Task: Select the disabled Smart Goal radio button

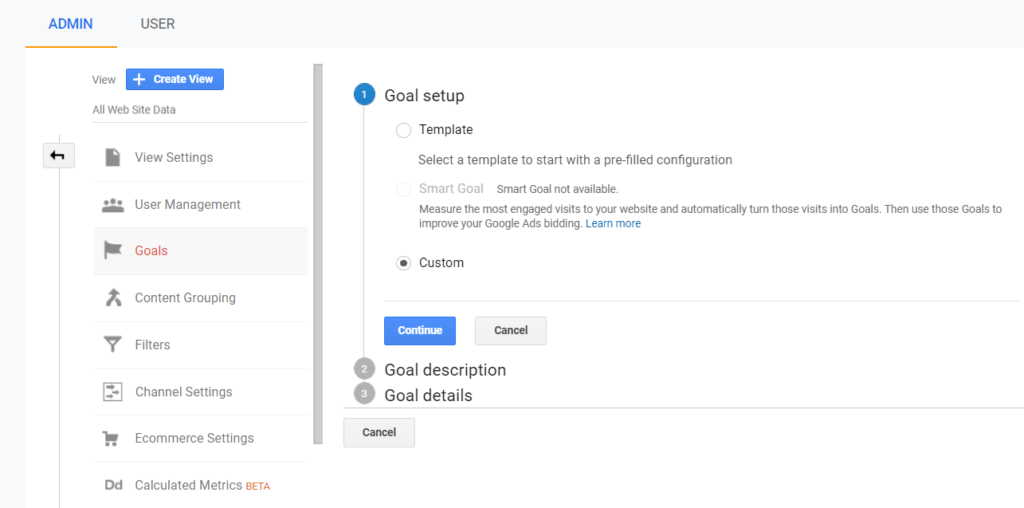Action: point(404,189)
